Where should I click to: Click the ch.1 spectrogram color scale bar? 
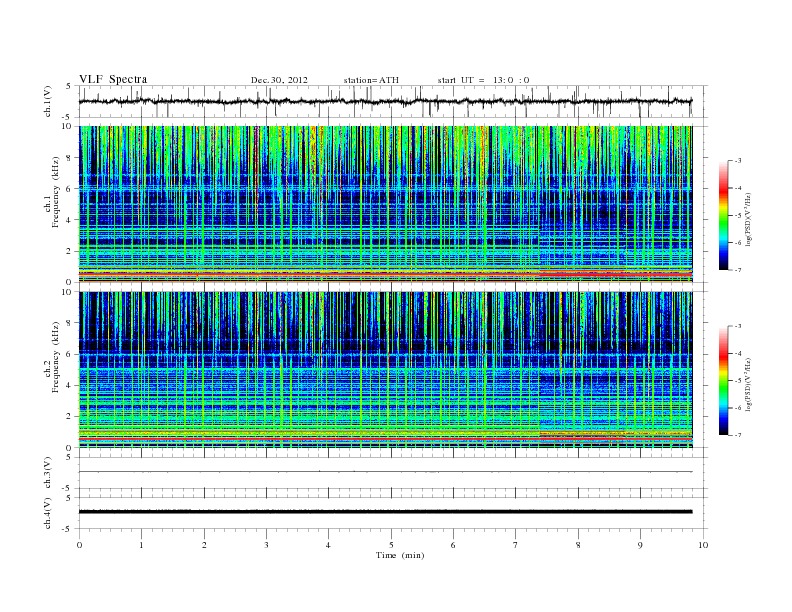tap(723, 215)
